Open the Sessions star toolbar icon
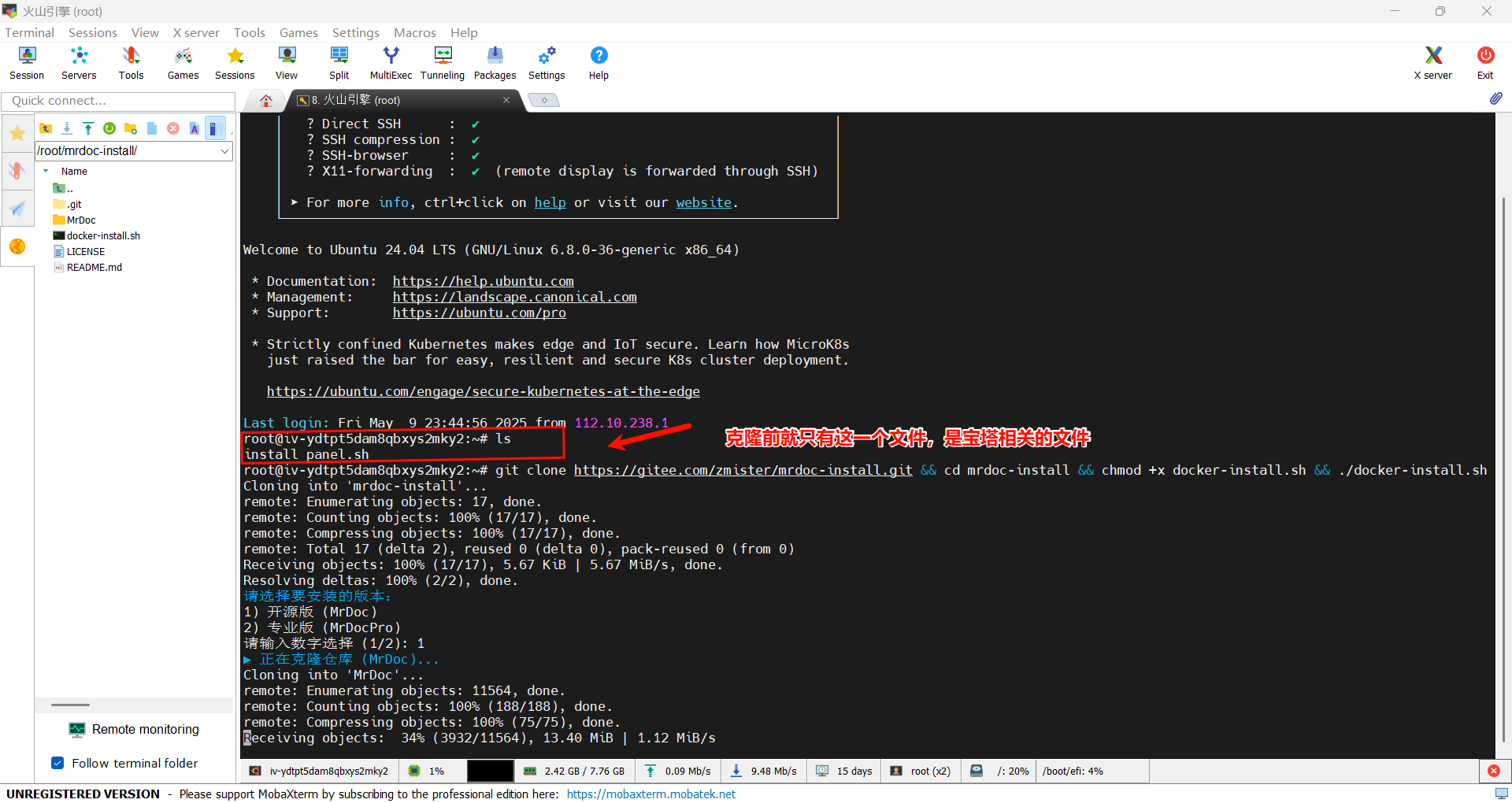Screen dimensions: 1512x803 [235, 63]
